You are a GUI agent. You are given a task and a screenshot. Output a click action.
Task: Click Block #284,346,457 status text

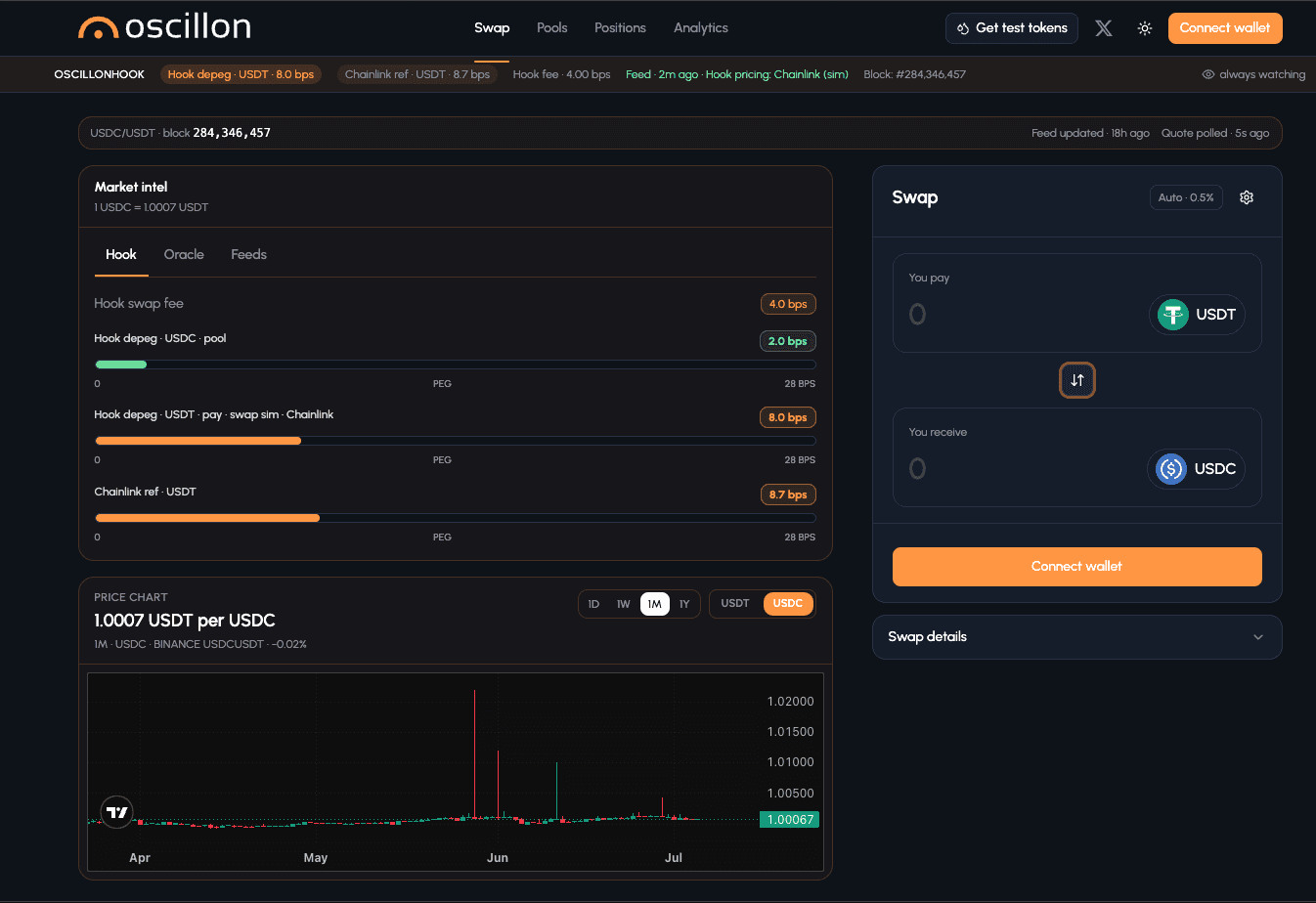point(915,74)
